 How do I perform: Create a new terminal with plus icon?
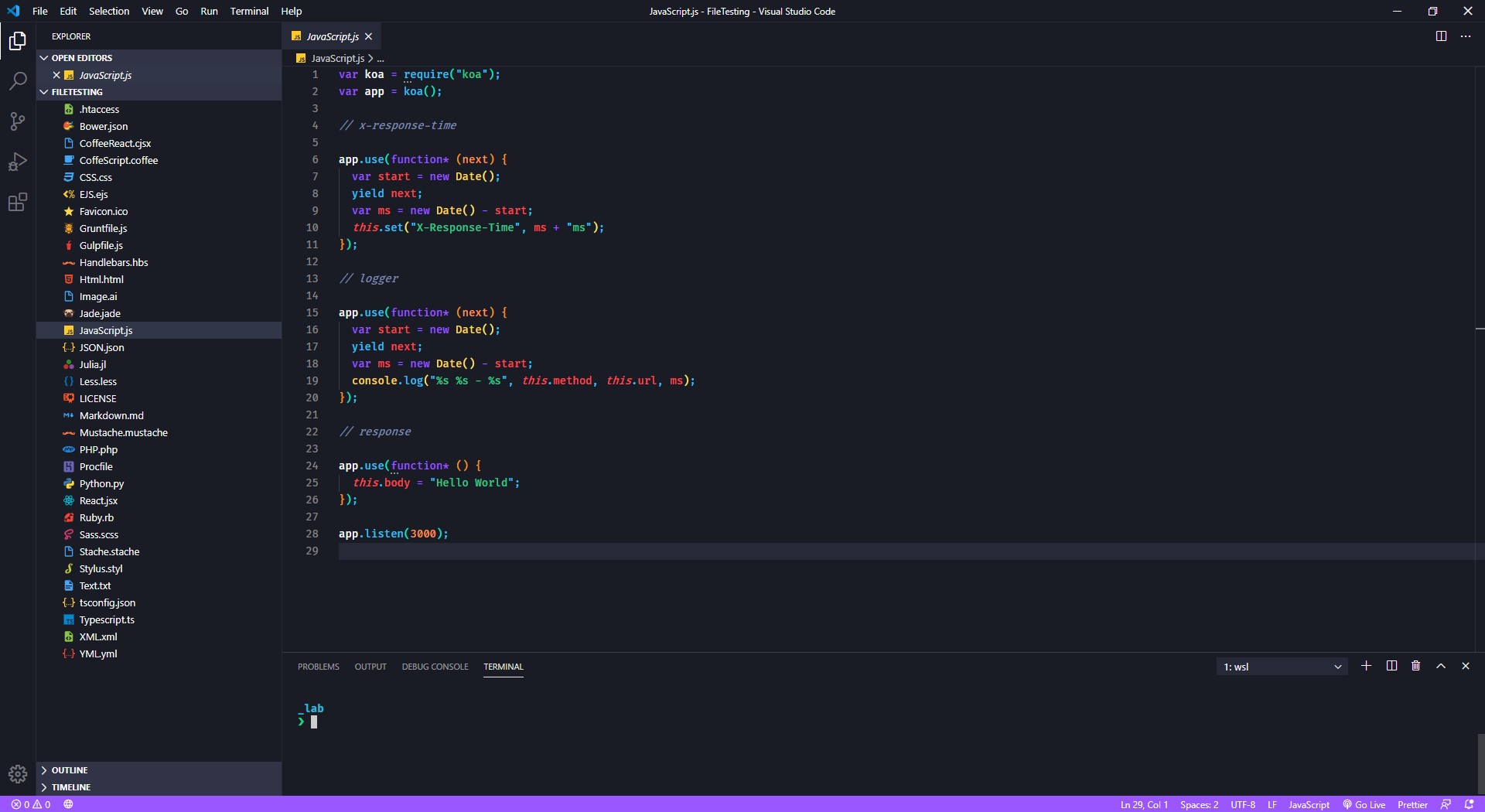[1366, 666]
